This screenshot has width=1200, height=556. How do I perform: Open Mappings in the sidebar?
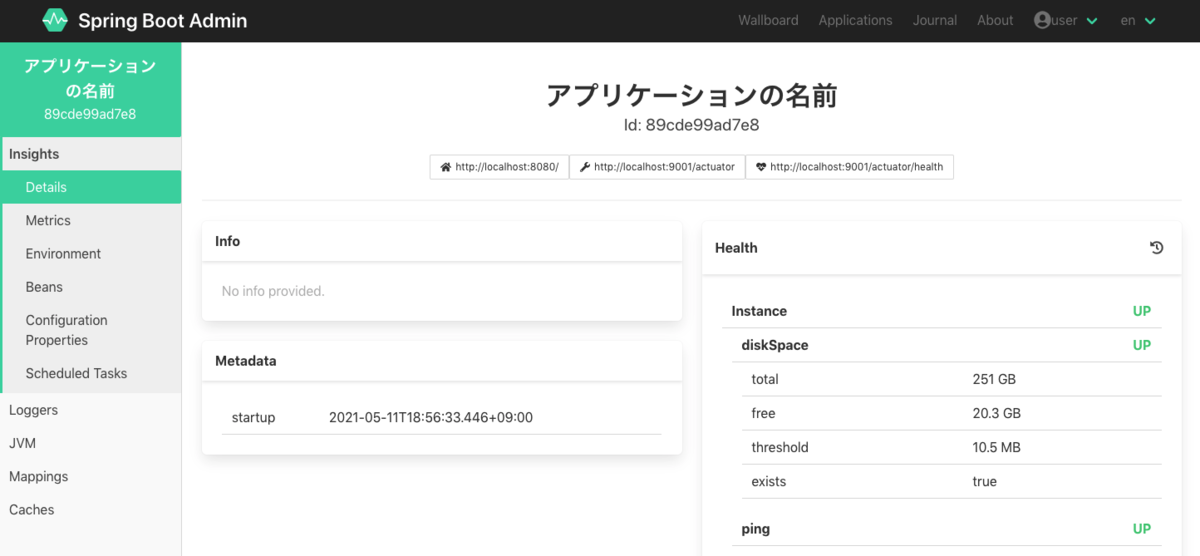(x=91, y=476)
